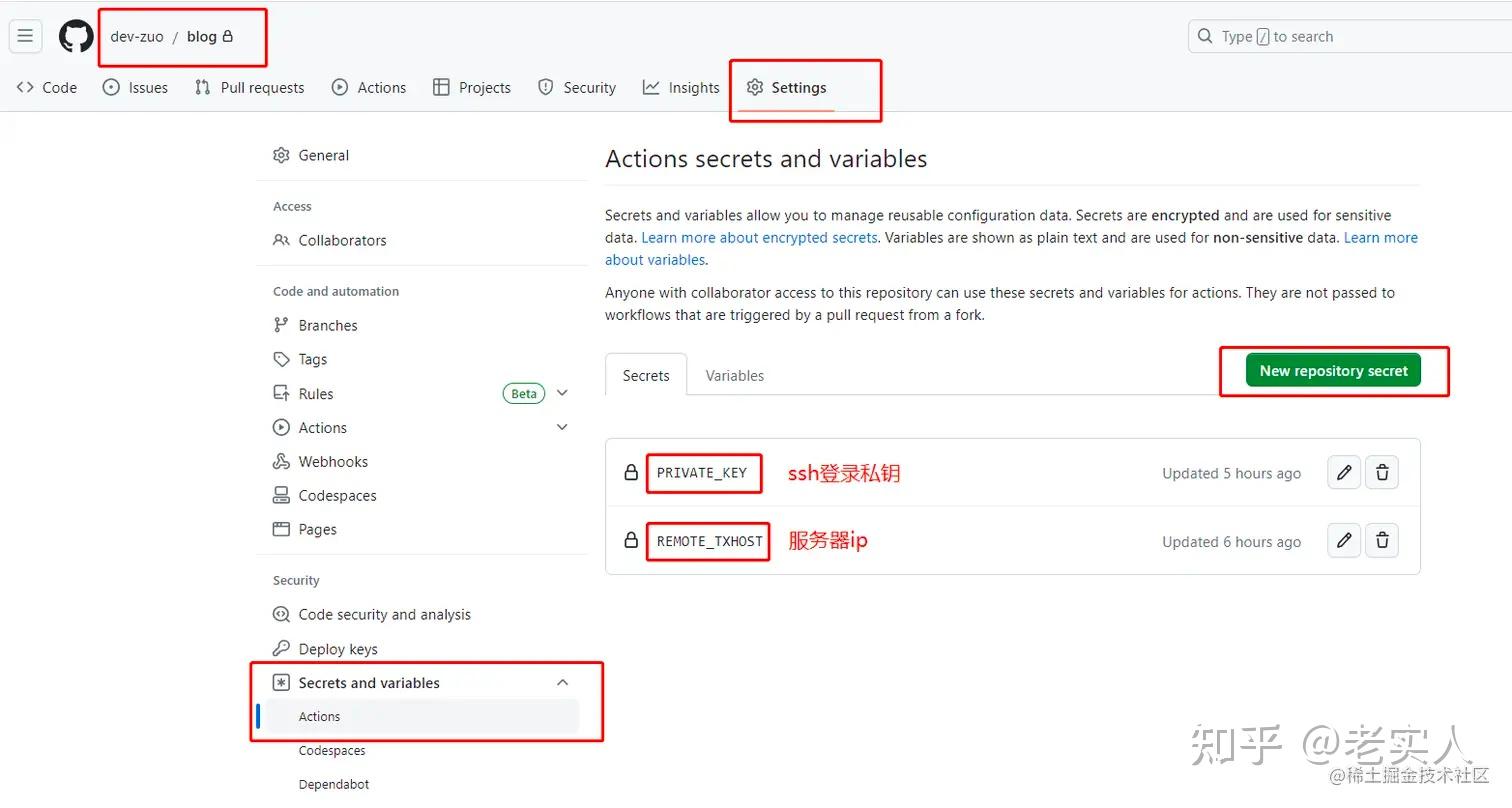Click the dev-zuo owner link
This screenshot has width=1512, height=808.
[x=137, y=37]
